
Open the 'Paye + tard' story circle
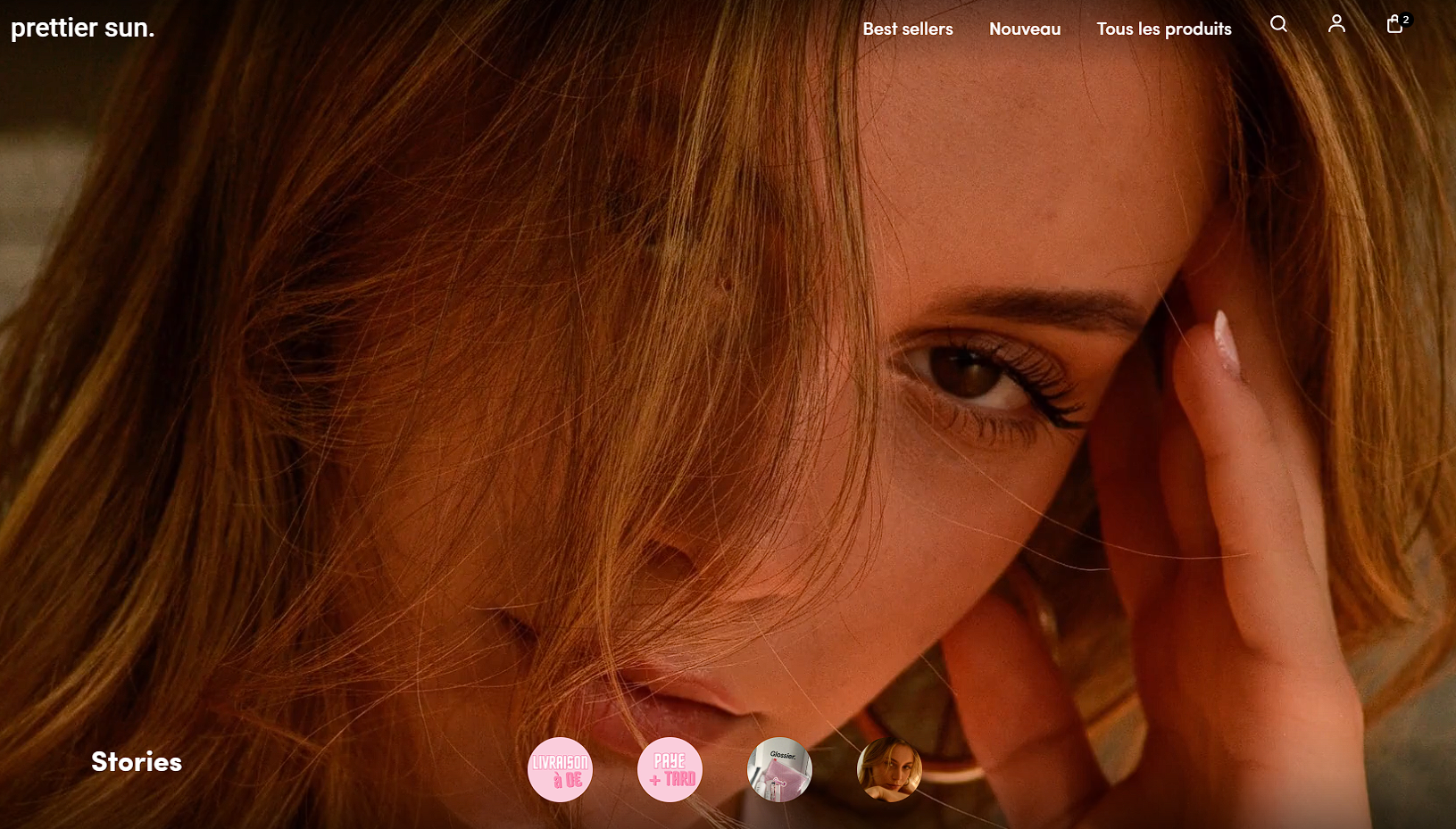tap(670, 769)
